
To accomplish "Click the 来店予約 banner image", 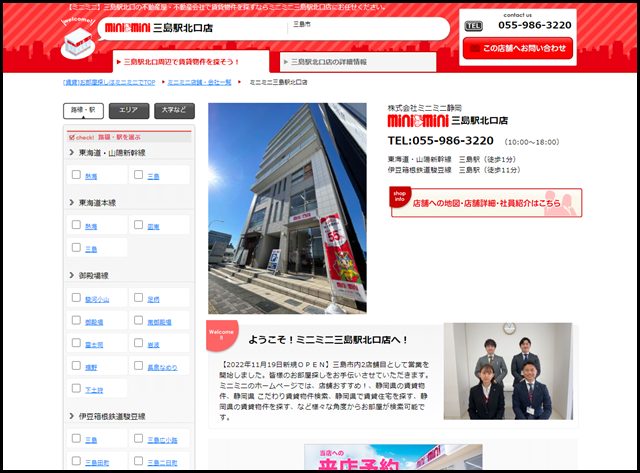I will pos(393,457).
